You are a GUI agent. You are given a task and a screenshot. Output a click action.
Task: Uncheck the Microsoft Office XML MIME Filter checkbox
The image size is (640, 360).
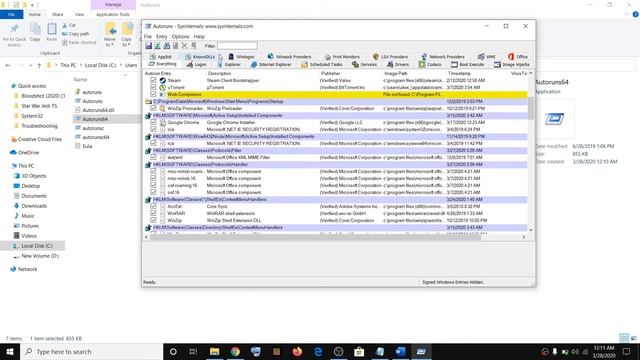pyautogui.click(x=153, y=157)
